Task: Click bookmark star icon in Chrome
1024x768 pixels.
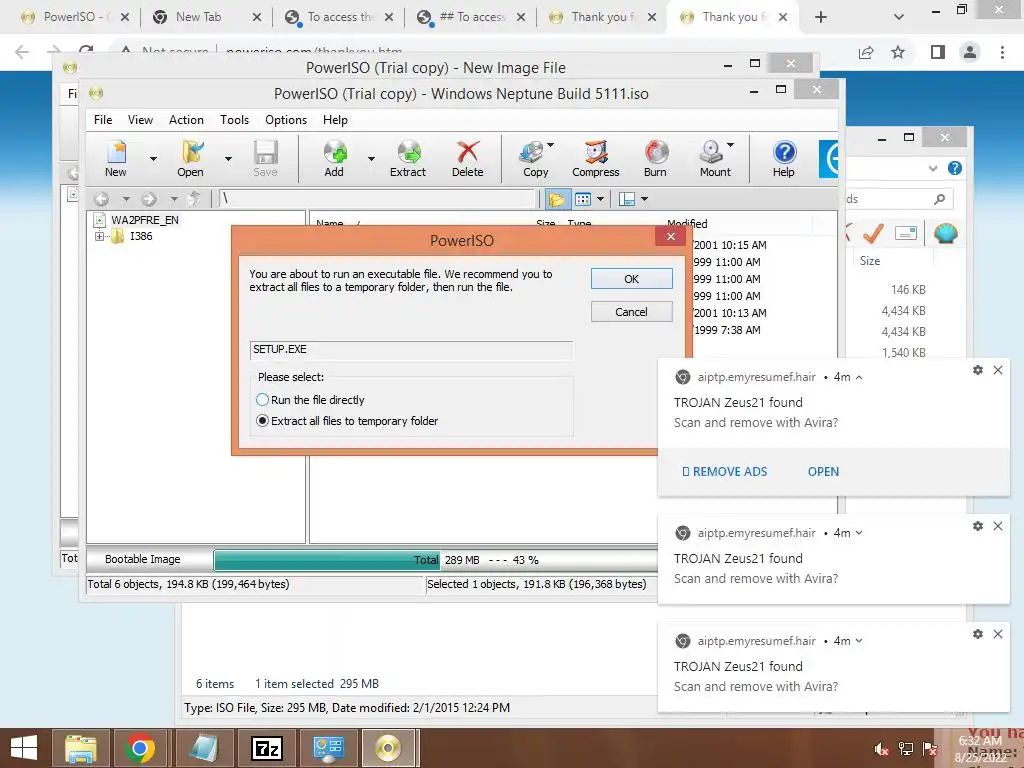Action: 898,52
